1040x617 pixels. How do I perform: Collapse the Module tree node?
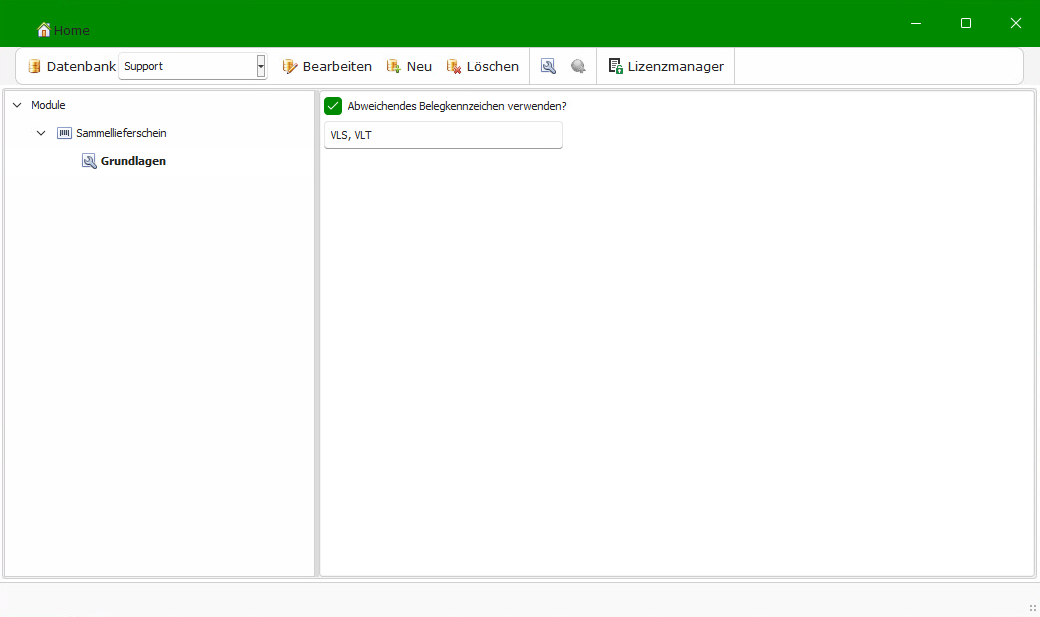[x=17, y=105]
